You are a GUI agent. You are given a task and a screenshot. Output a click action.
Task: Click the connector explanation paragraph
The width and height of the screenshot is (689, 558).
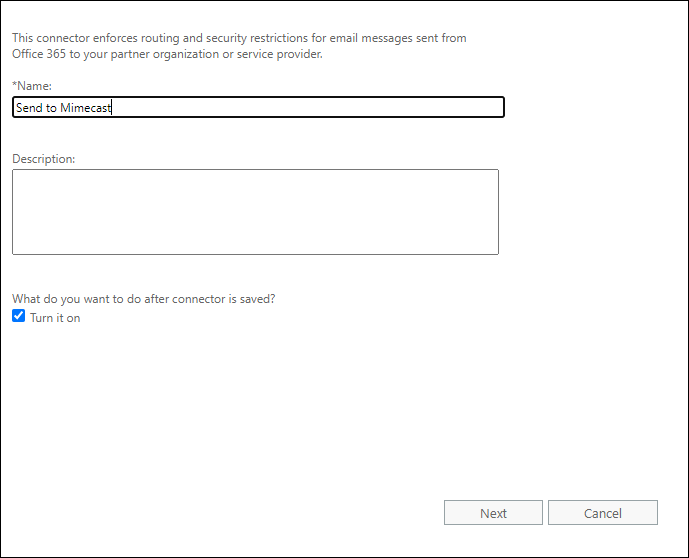tap(239, 46)
